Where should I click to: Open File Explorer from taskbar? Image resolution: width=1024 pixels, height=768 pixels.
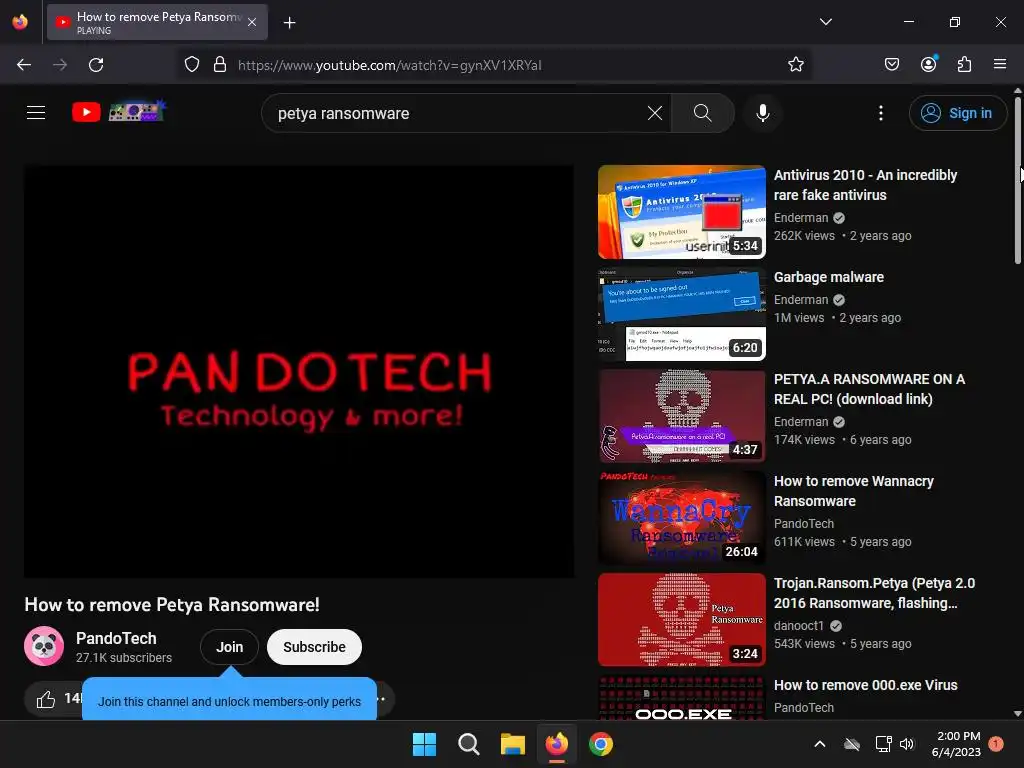513,744
